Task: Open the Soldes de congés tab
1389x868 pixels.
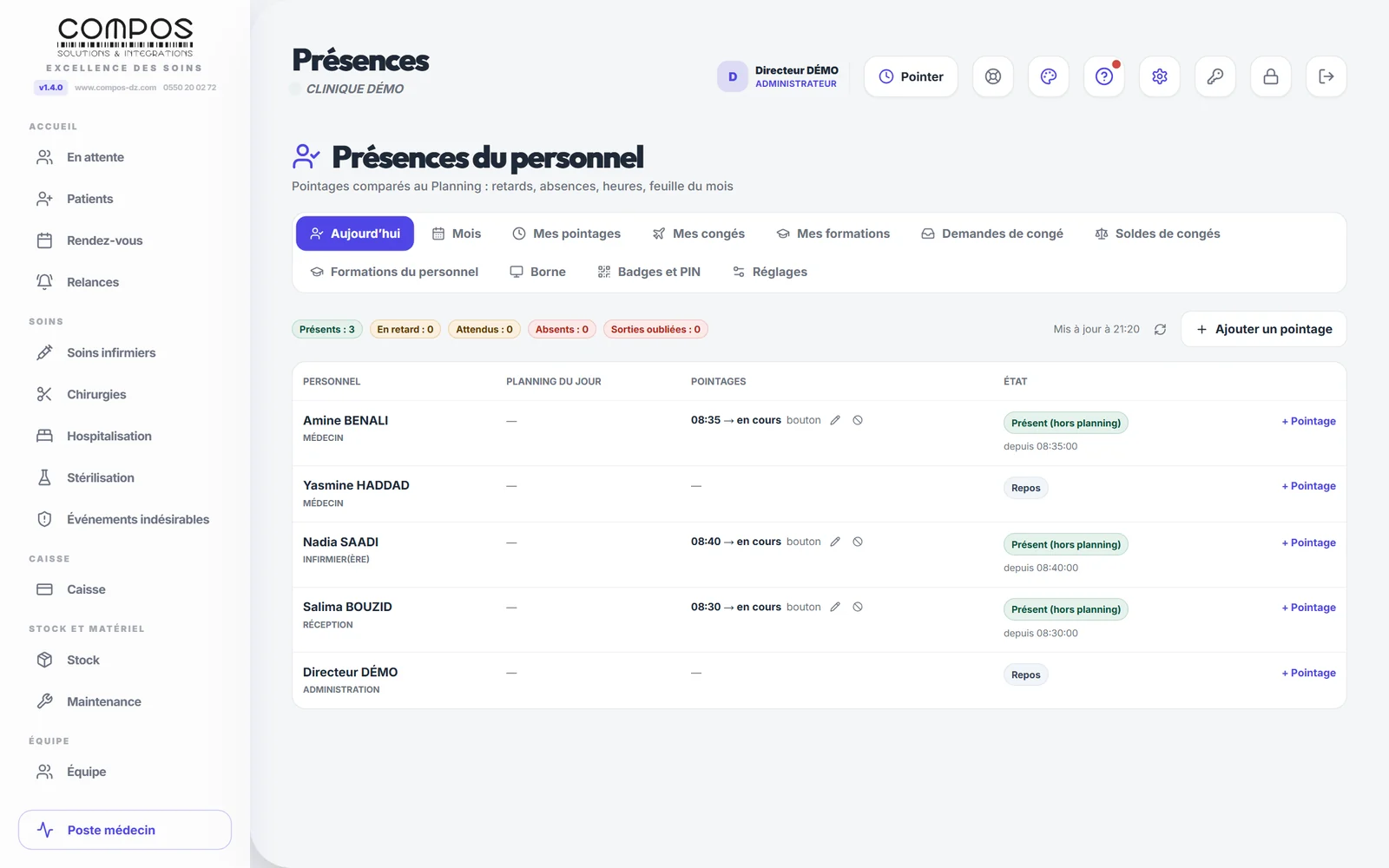Action: 1158,233
